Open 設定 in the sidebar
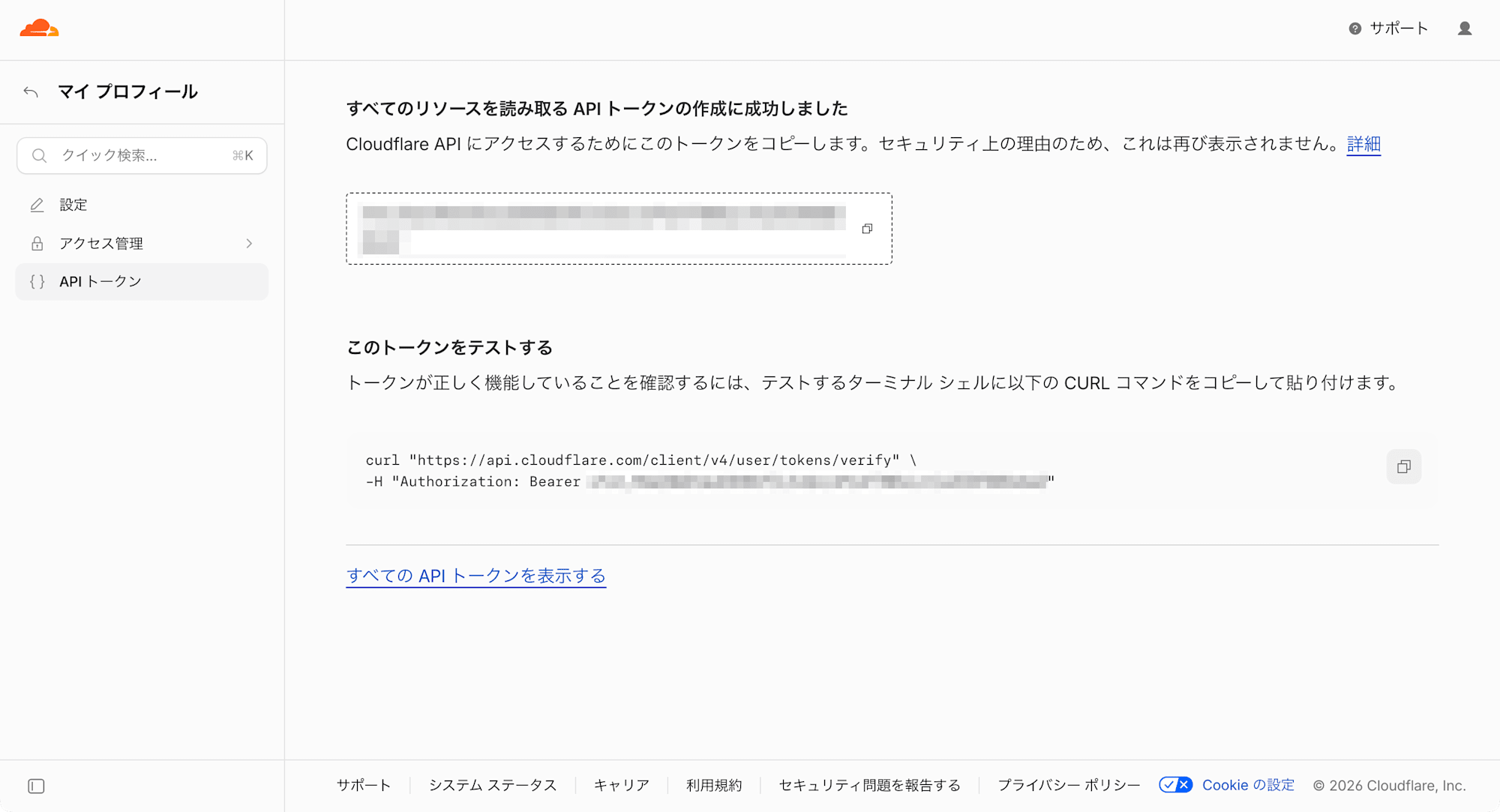 142,205
